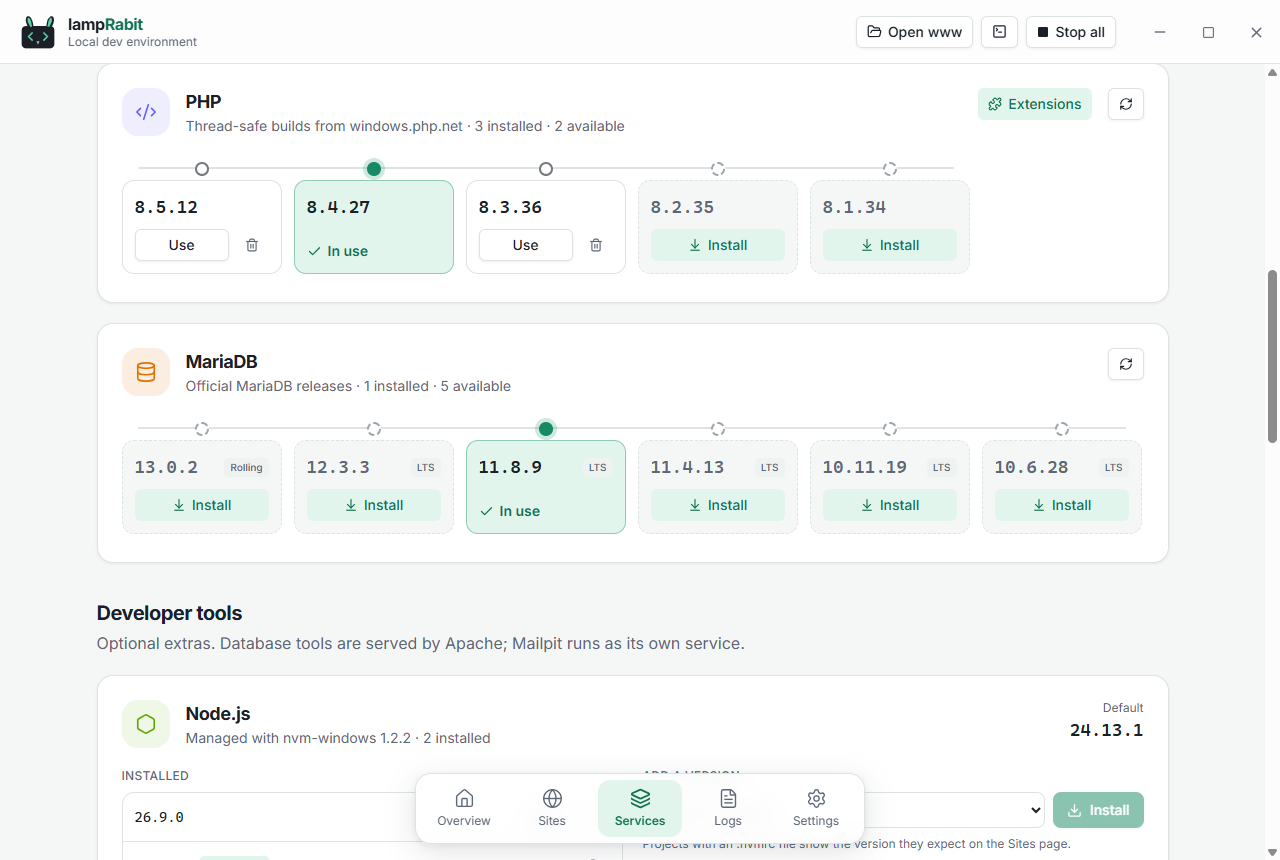Delete PHP 8.3.36 using trash icon
1280x860 pixels.
(596, 245)
